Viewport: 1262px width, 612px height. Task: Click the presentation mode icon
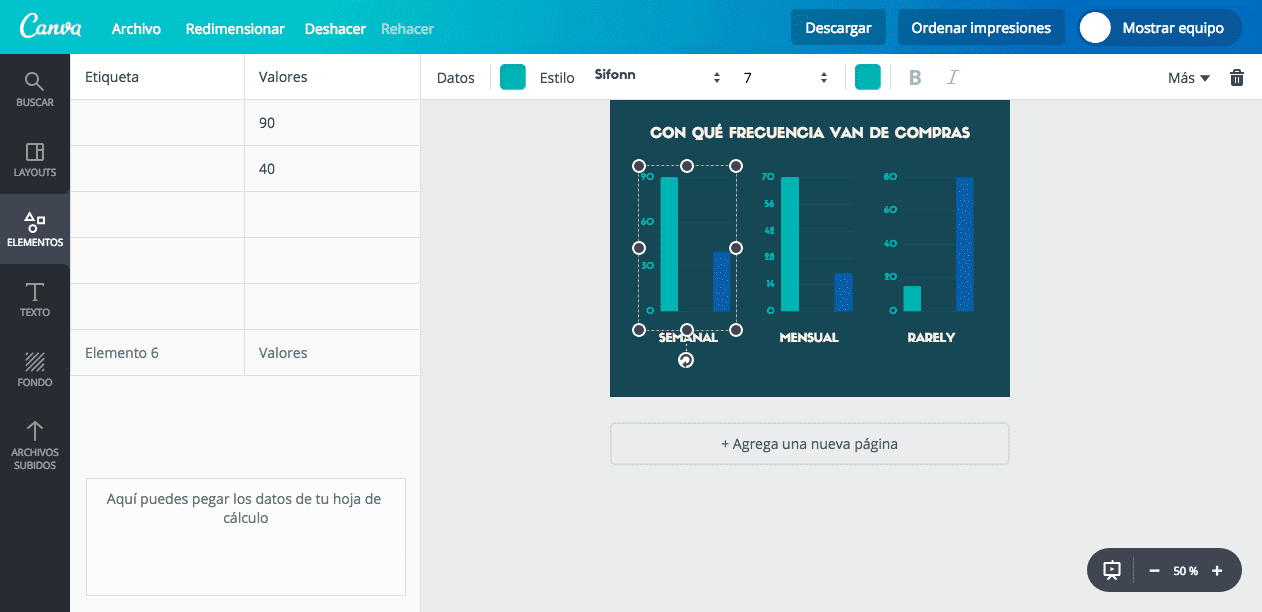coord(1112,570)
